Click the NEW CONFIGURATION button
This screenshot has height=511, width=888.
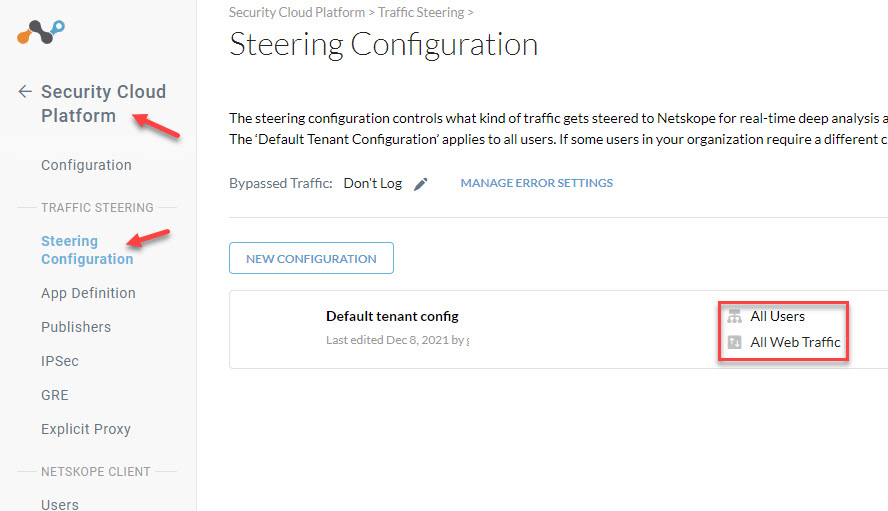[x=311, y=258]
